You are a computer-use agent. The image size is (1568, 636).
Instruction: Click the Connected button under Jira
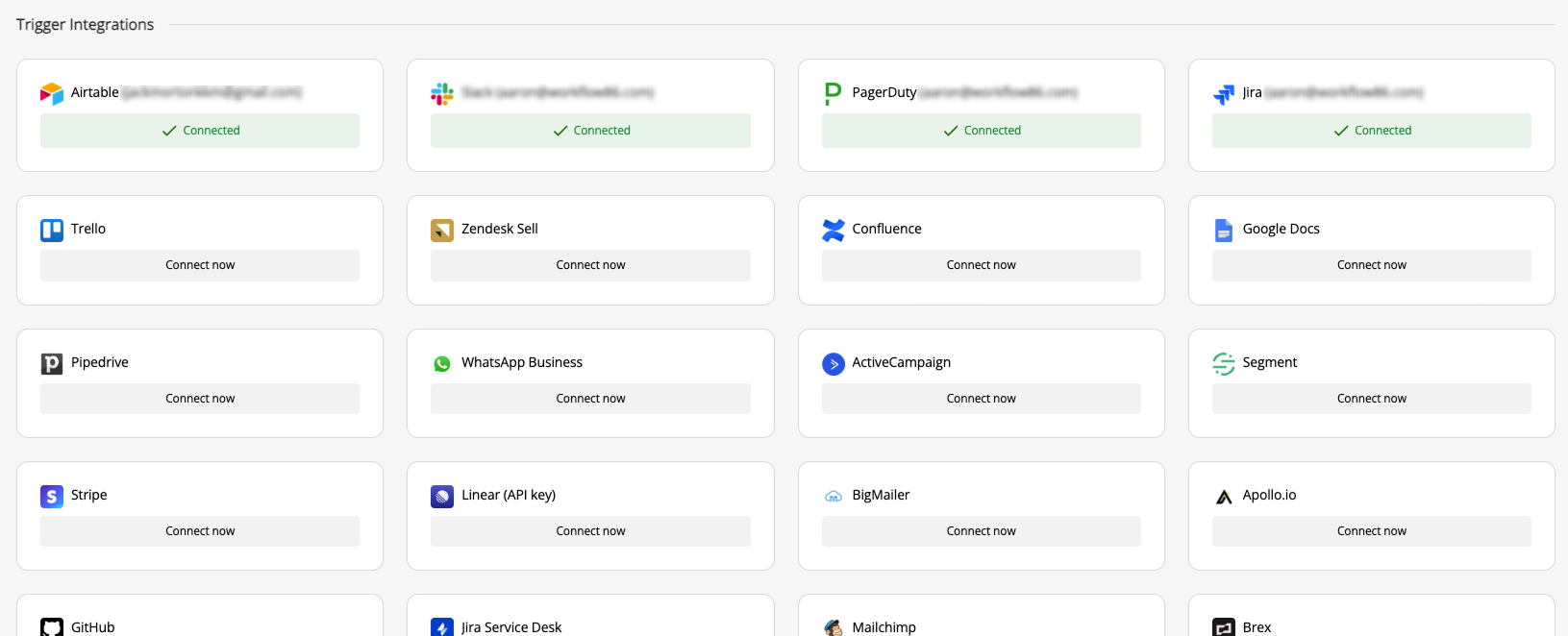point(1371,131)
